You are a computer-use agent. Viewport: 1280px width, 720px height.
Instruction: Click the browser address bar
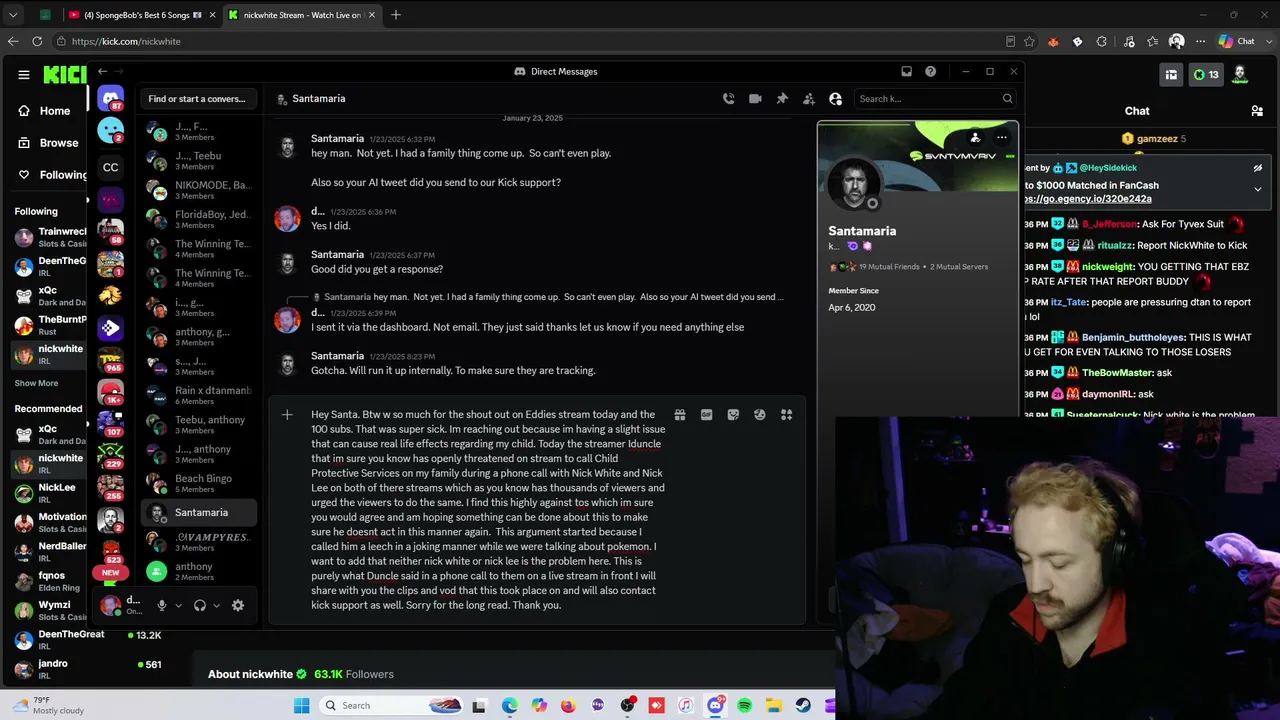click(530, 41)
